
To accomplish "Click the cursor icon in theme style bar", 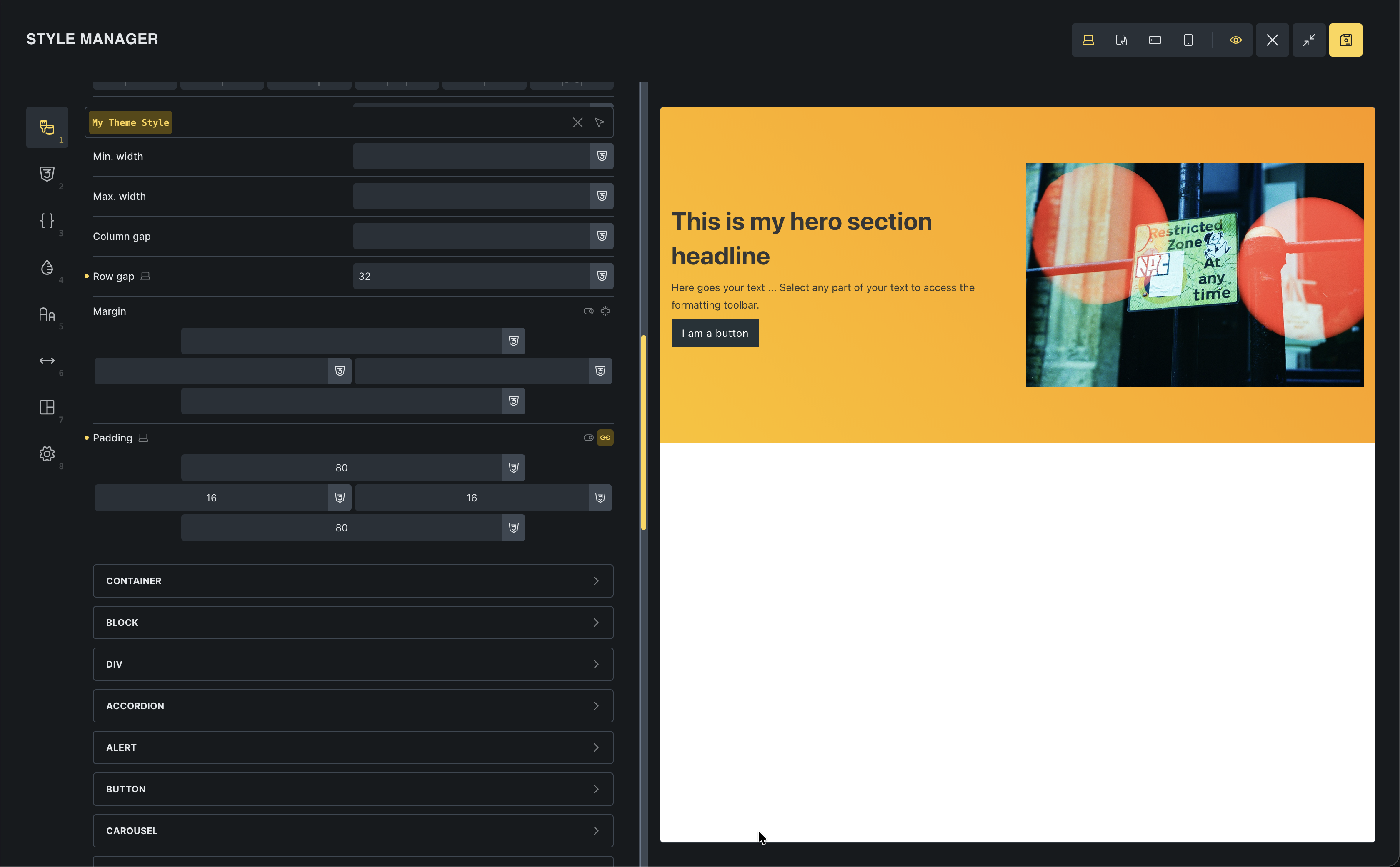I will click(x=599, y=123).
